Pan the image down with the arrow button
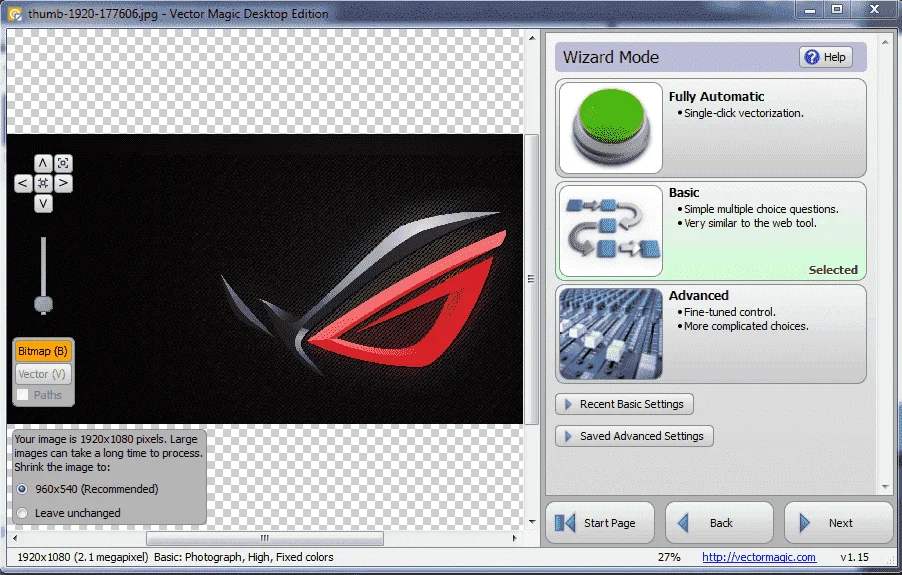The image size is (902, 575). click(43, 204)
